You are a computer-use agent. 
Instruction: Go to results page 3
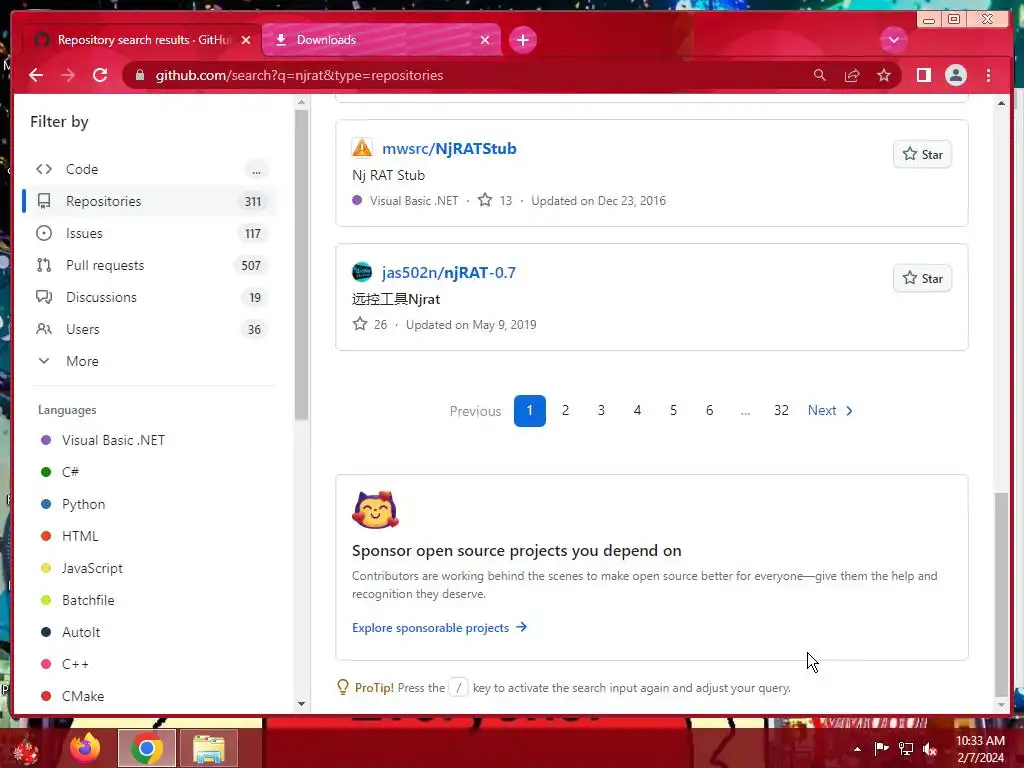pyautogui.click(x=601, y=411)
